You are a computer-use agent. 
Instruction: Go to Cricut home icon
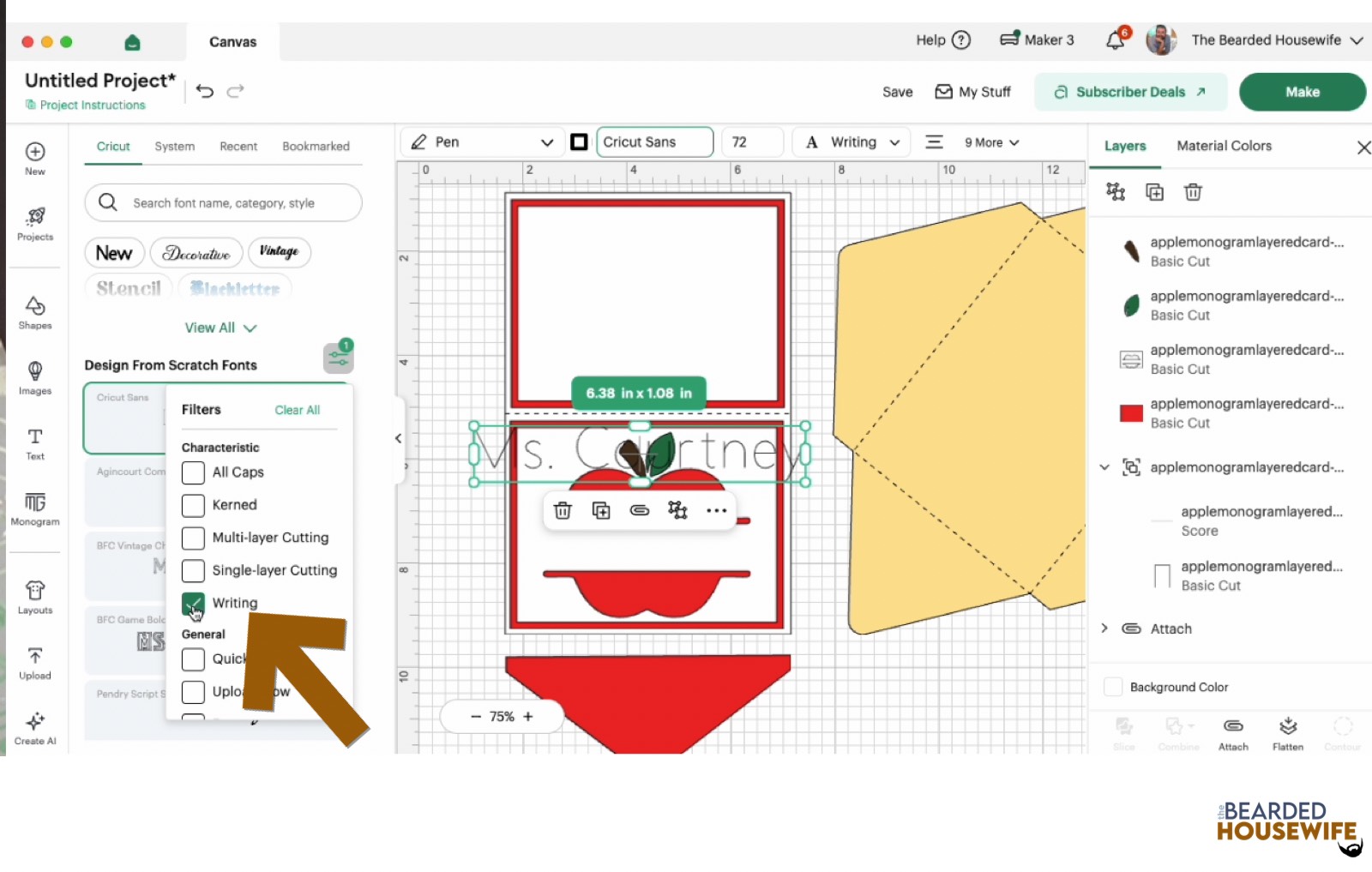point(132,42)
